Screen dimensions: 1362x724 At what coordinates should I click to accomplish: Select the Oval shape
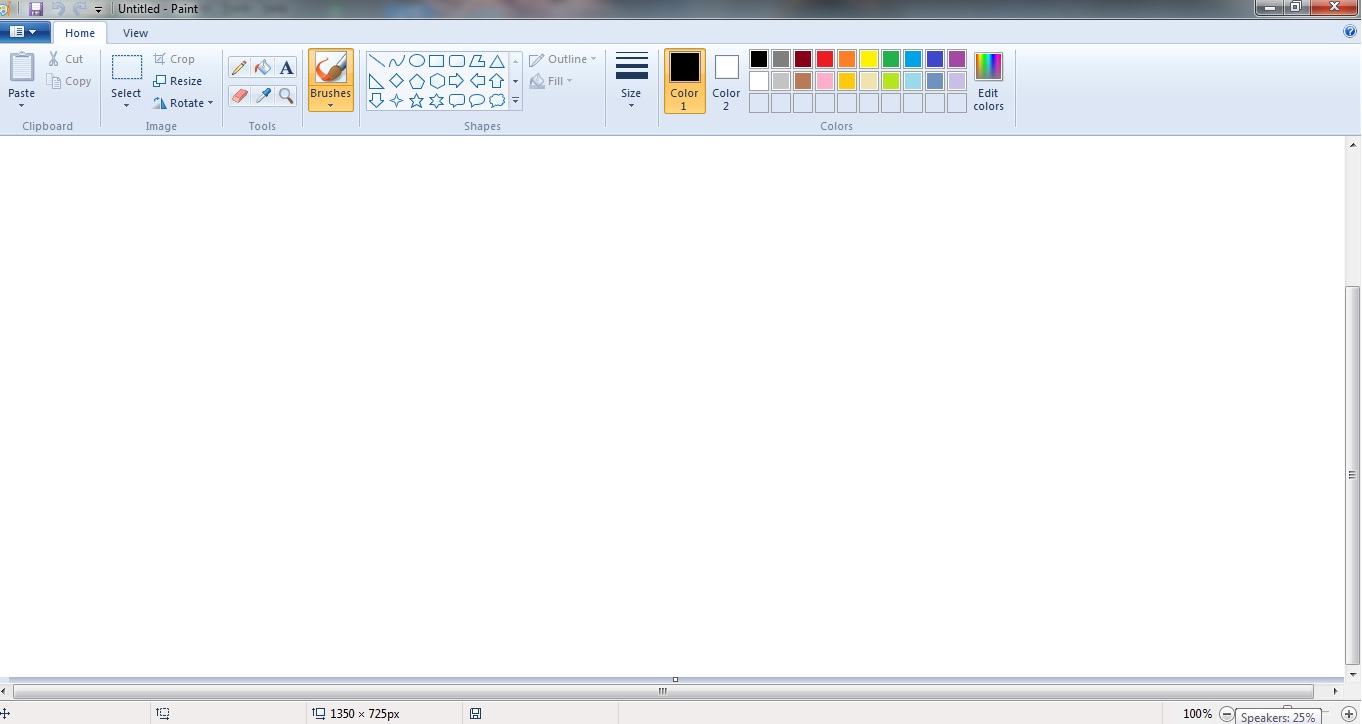(417, 61)
